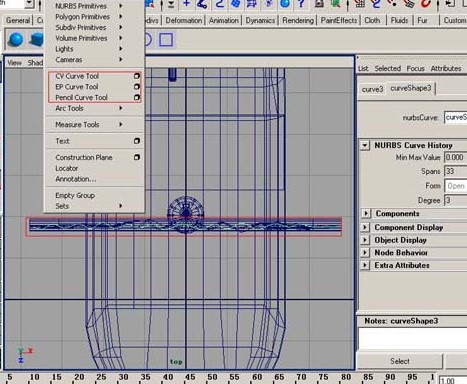Toggle the dynamics selection mask icon
This screenshot has height=384, width=467.
[x=268, y=4]
